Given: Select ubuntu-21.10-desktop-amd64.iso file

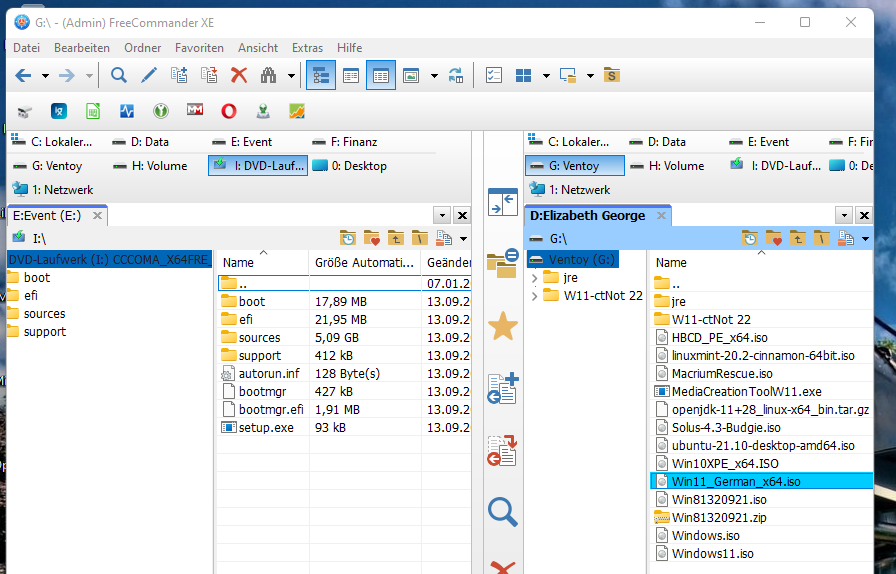Looking at the screenshot, I should (763, 445).
